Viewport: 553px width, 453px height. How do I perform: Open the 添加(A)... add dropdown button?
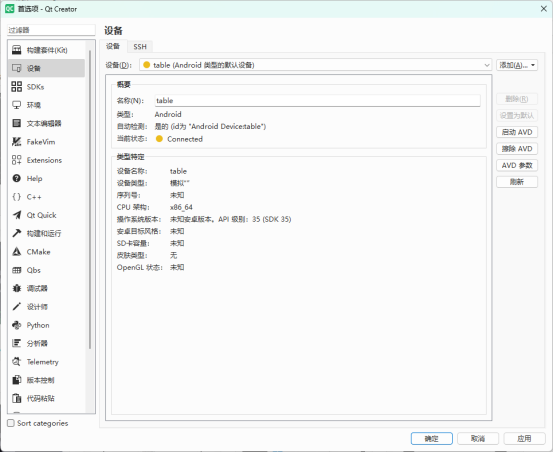(517, 65)
